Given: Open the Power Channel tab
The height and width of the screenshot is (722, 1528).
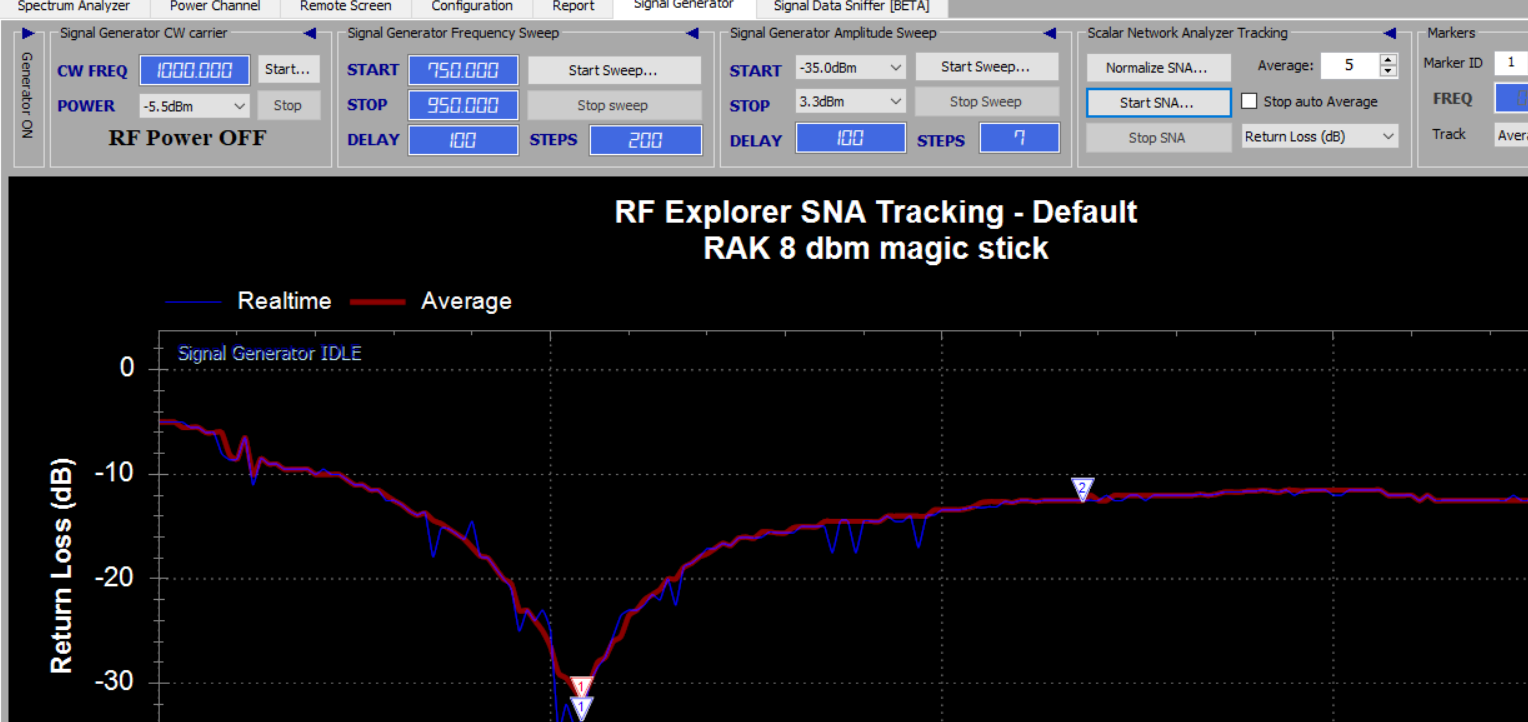Looking at the screenshot, I should pos(215,6).
